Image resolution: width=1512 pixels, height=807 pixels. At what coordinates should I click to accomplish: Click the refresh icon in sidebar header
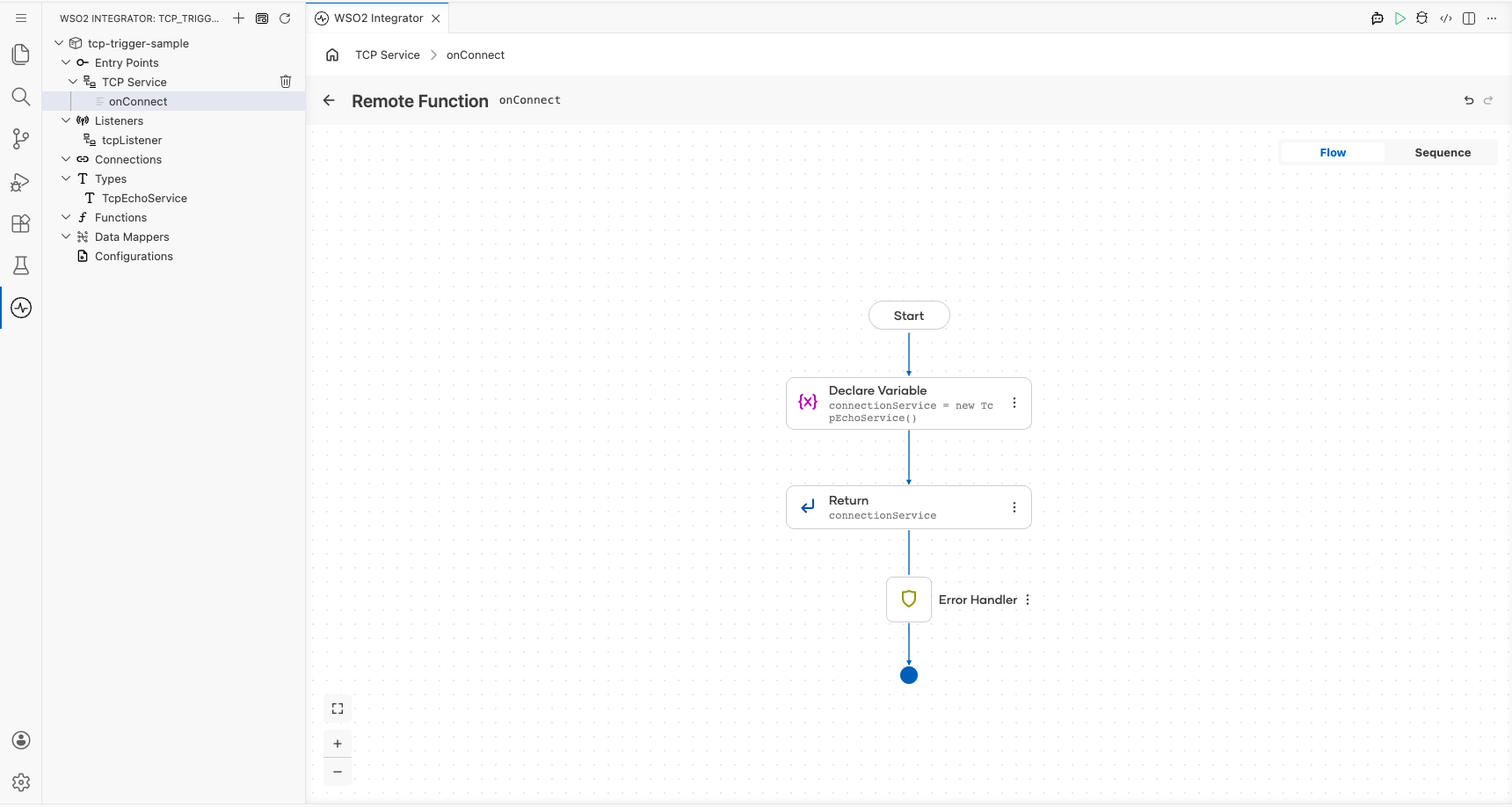[x=285, y=18]
